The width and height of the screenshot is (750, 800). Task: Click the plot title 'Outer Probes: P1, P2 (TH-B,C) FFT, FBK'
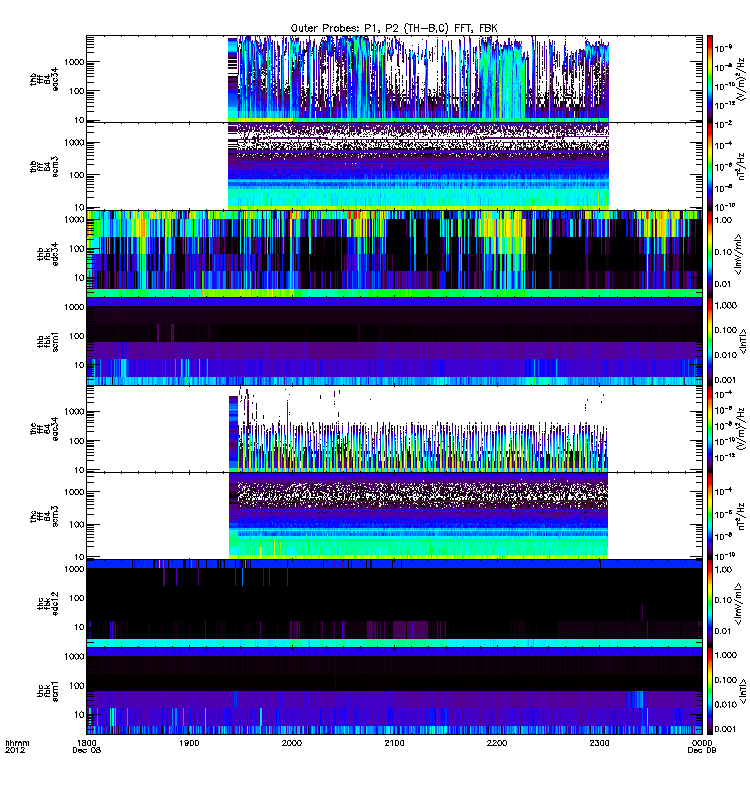[x=393, y=28]
